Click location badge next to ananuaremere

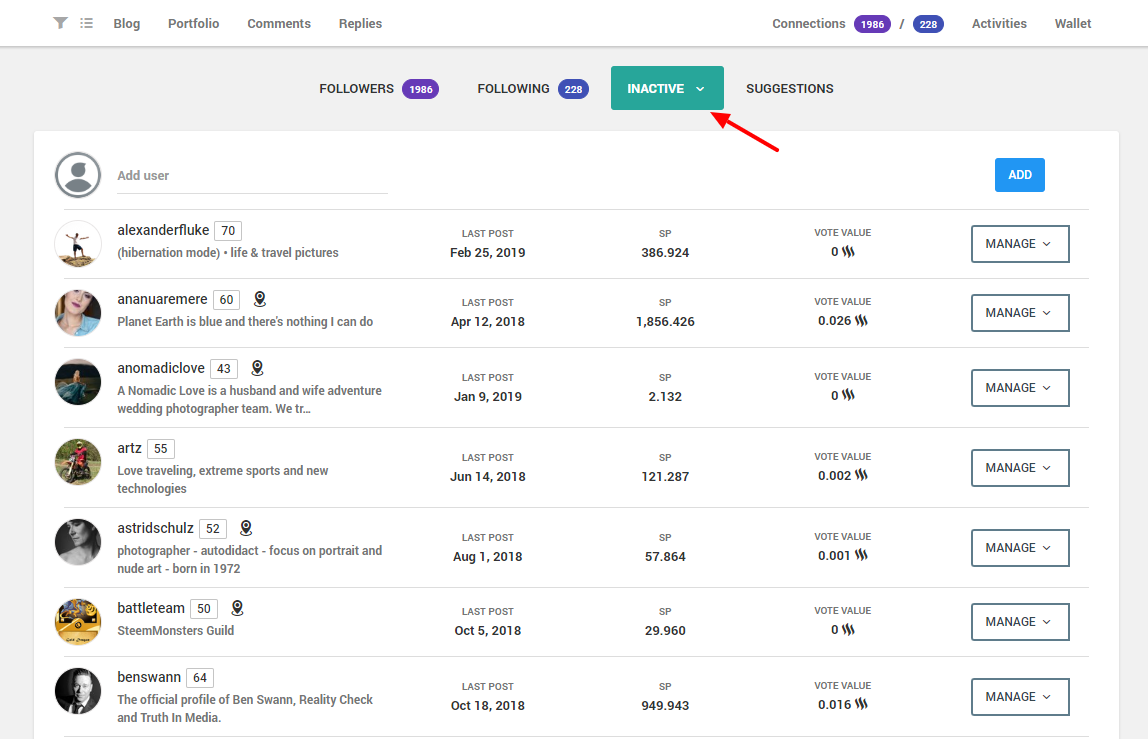(x=259, y=299)
